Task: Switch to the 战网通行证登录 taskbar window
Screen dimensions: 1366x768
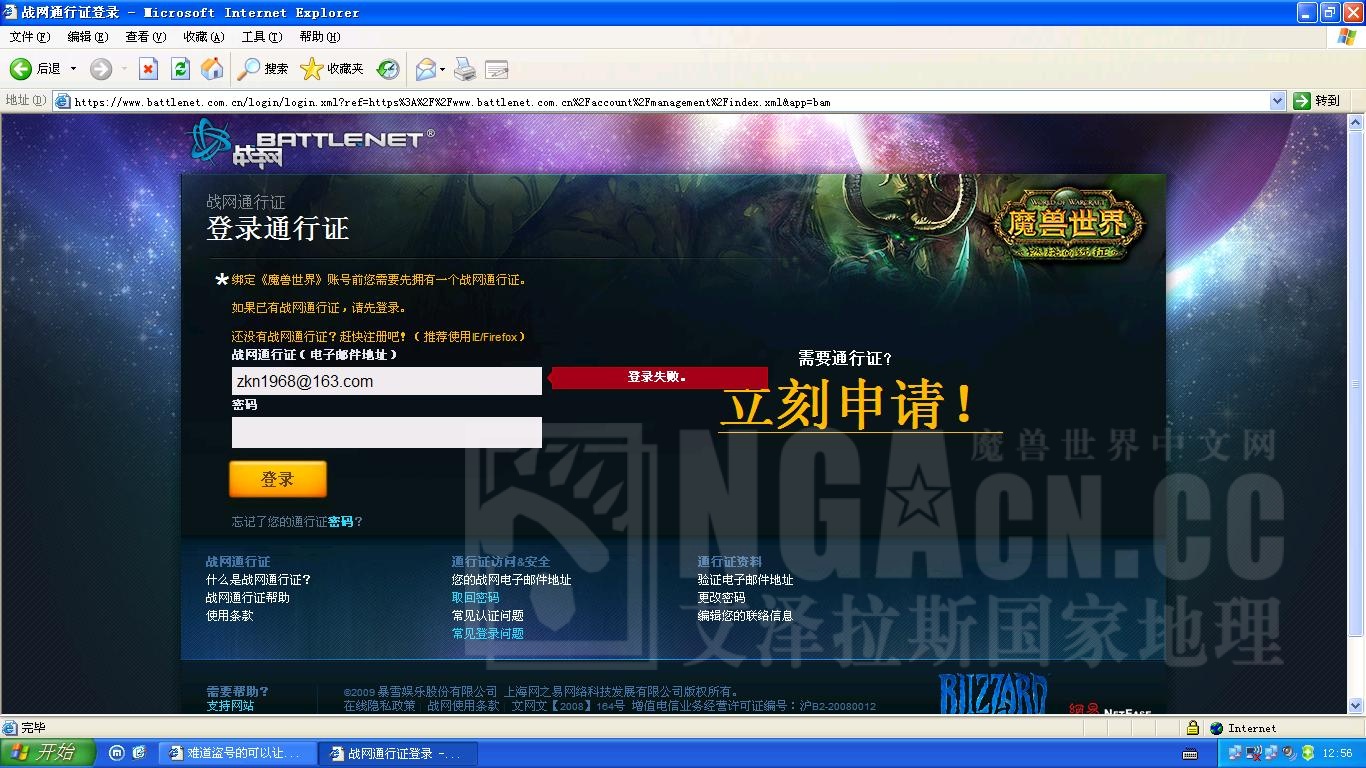Action: (x=398, y=753)
